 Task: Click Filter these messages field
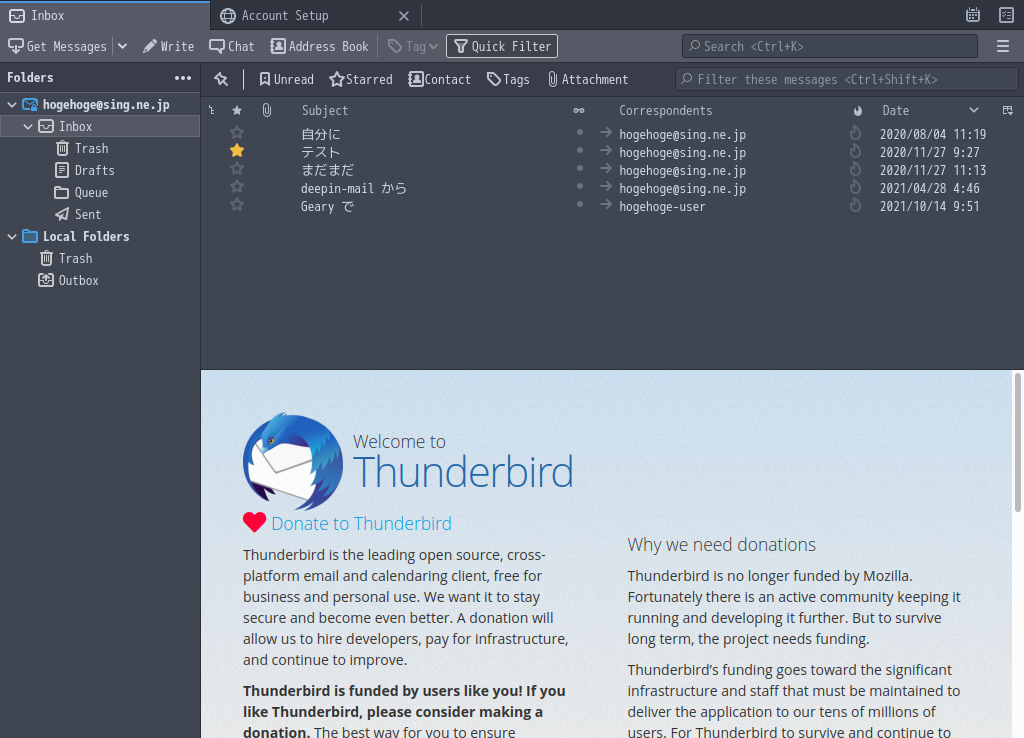[846, 79]
